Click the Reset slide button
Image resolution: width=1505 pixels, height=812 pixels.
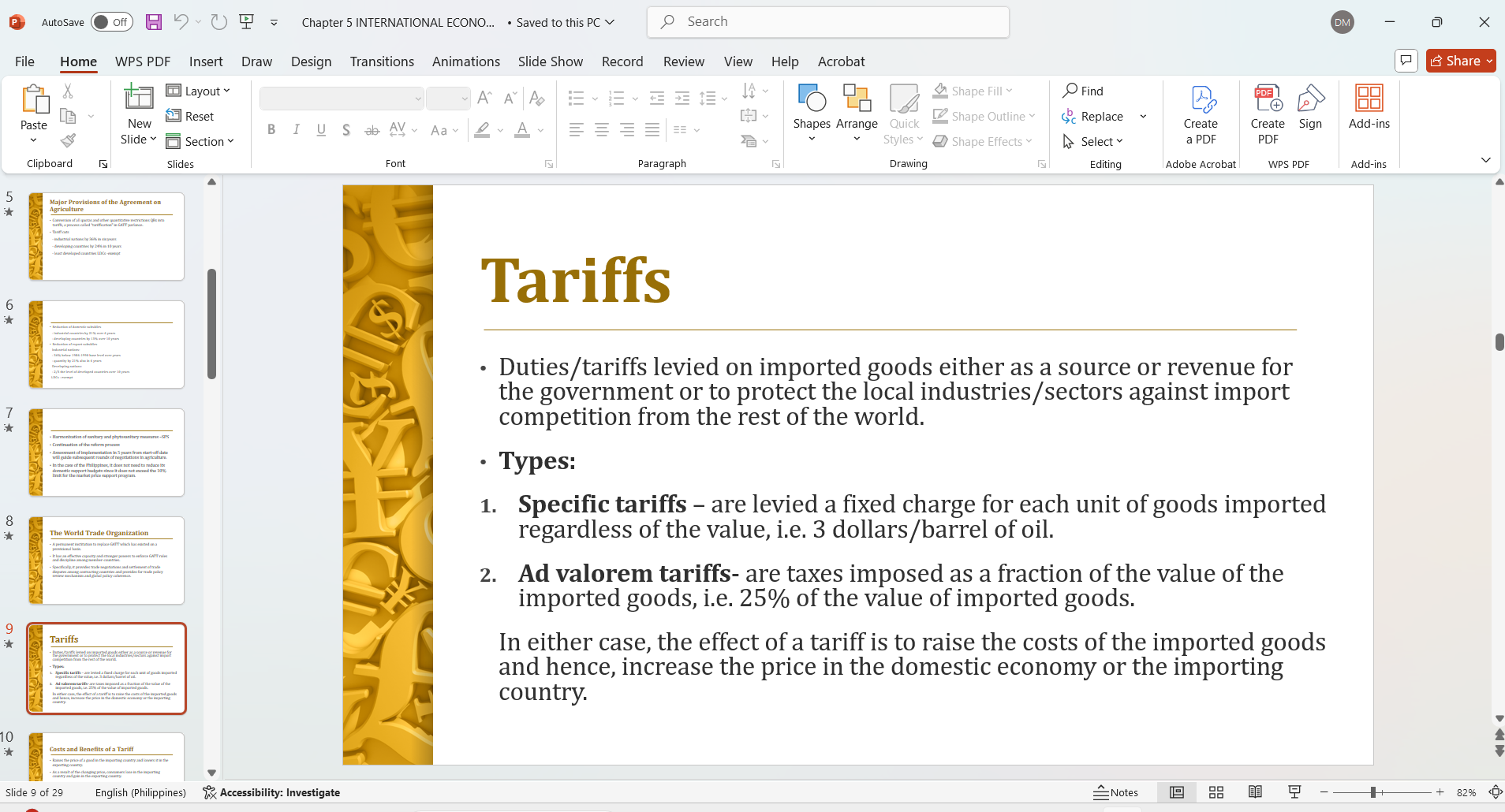(x=190, y=117)
